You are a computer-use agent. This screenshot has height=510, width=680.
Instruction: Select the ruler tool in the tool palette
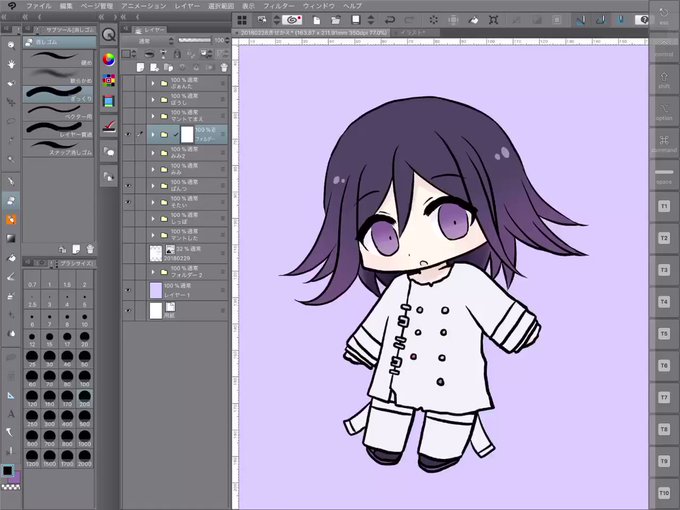tap(11, 395)
